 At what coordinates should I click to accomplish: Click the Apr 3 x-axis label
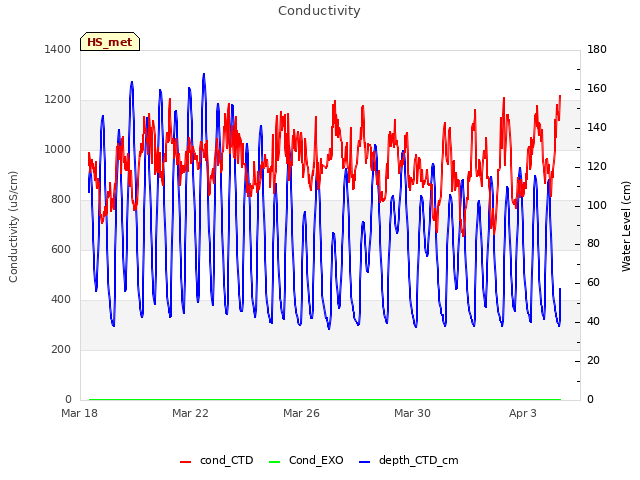point(523,413)
